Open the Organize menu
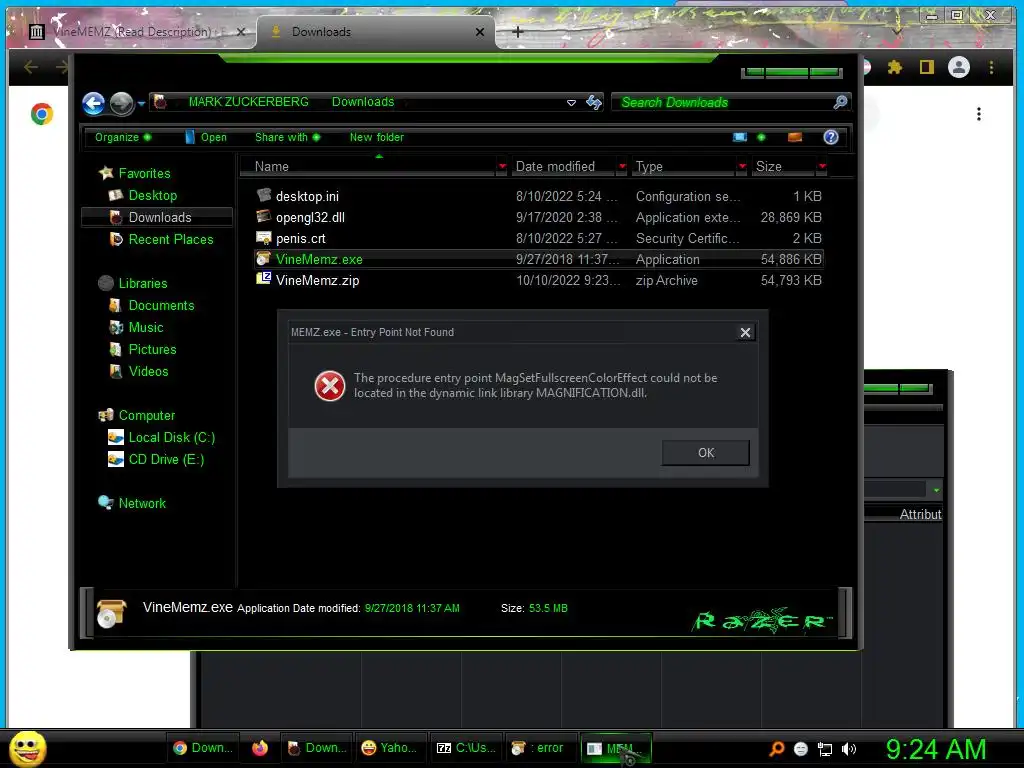Viewport: 1024px width, 768px height. click(x=123, y=137)
